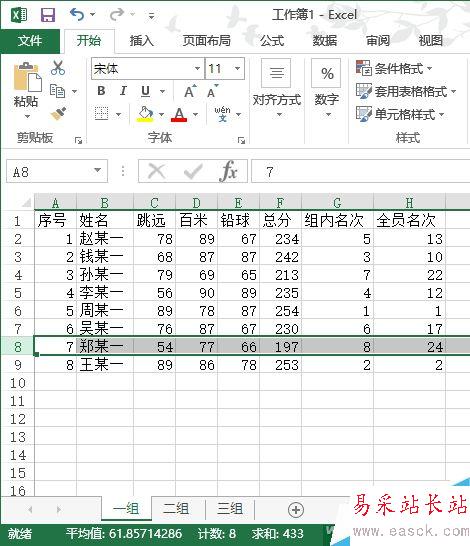Click the Save icon in quick access toolbar
Image resolution: width=470 pixels, height=546 pixels.
(x=48, y=15)
